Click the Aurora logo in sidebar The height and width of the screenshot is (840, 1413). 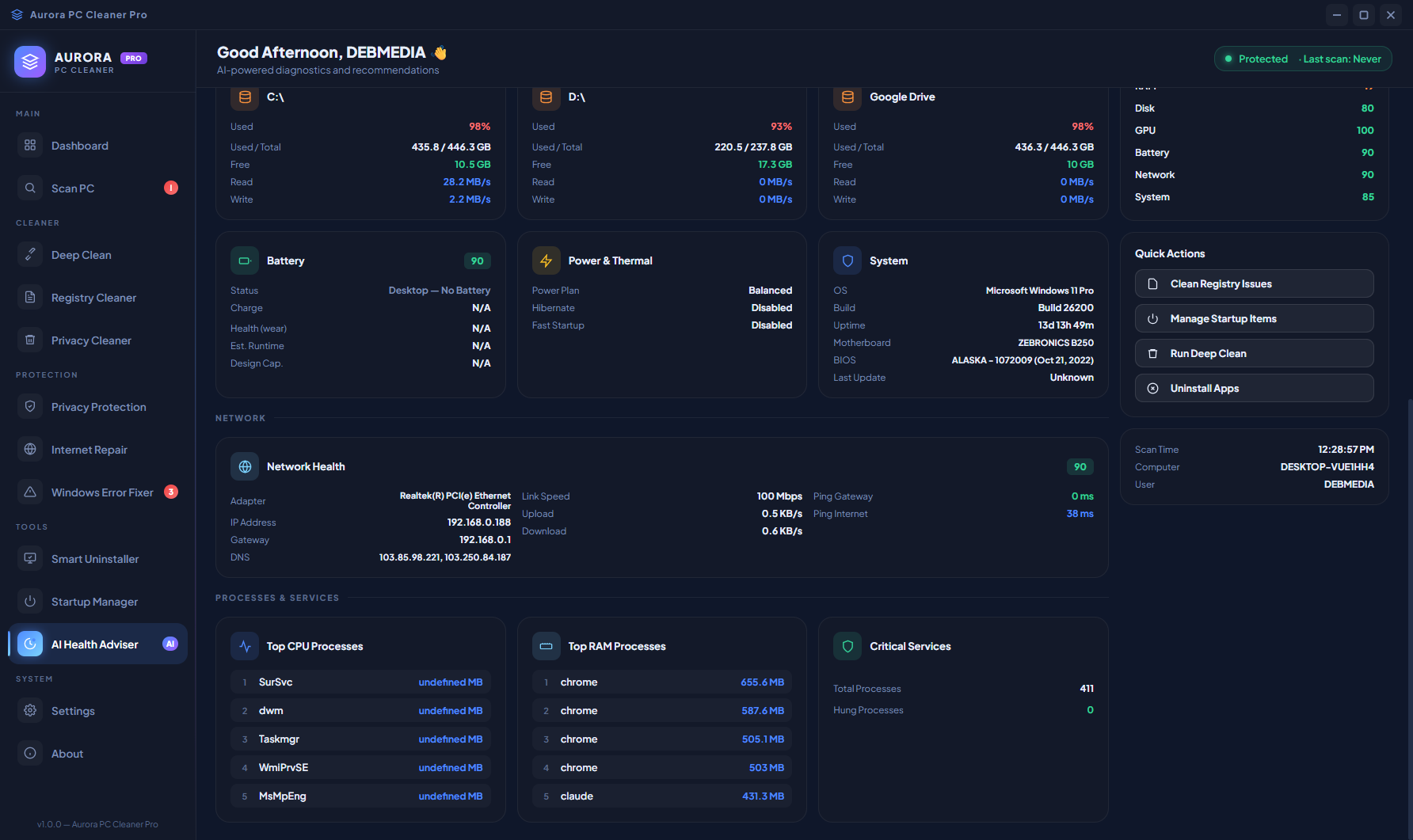(30, 62)
